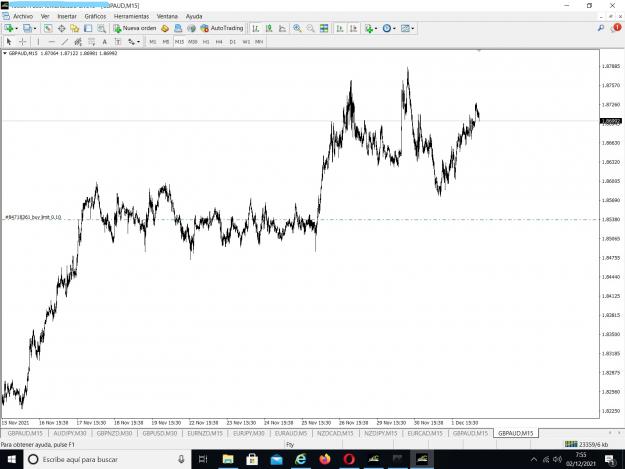This screenshot has height=469, width=625.
Task: Open chart title triangle beside GBPAUD,M15
Action: click(5, 53)
